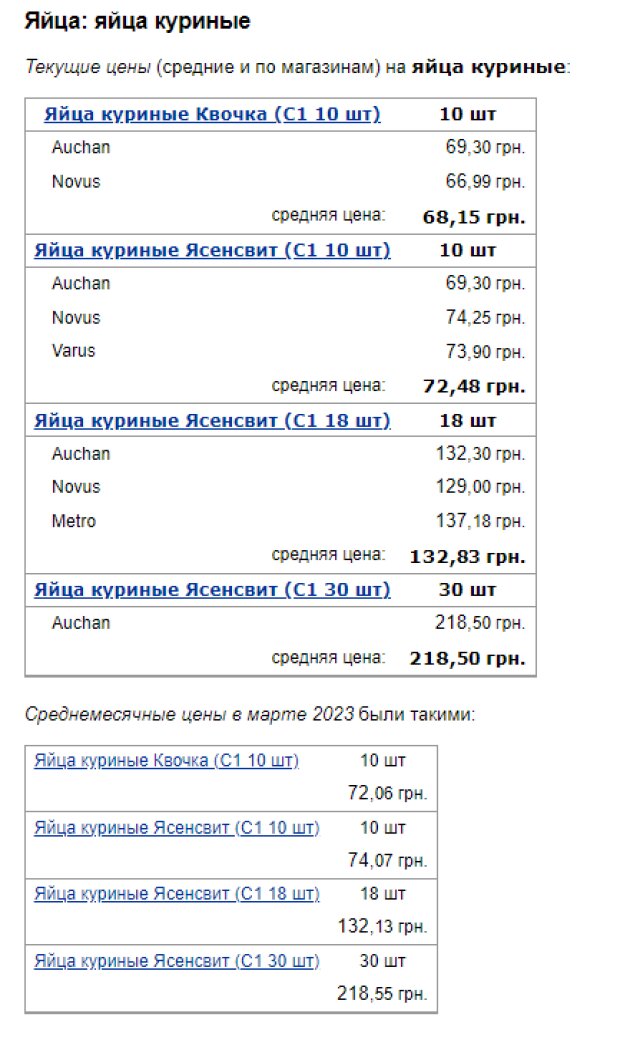620x1040 pixels.
Task: Open bold Яйца куриные Ясенсвит (С1 18 шт) link
Action: [212, 421]
